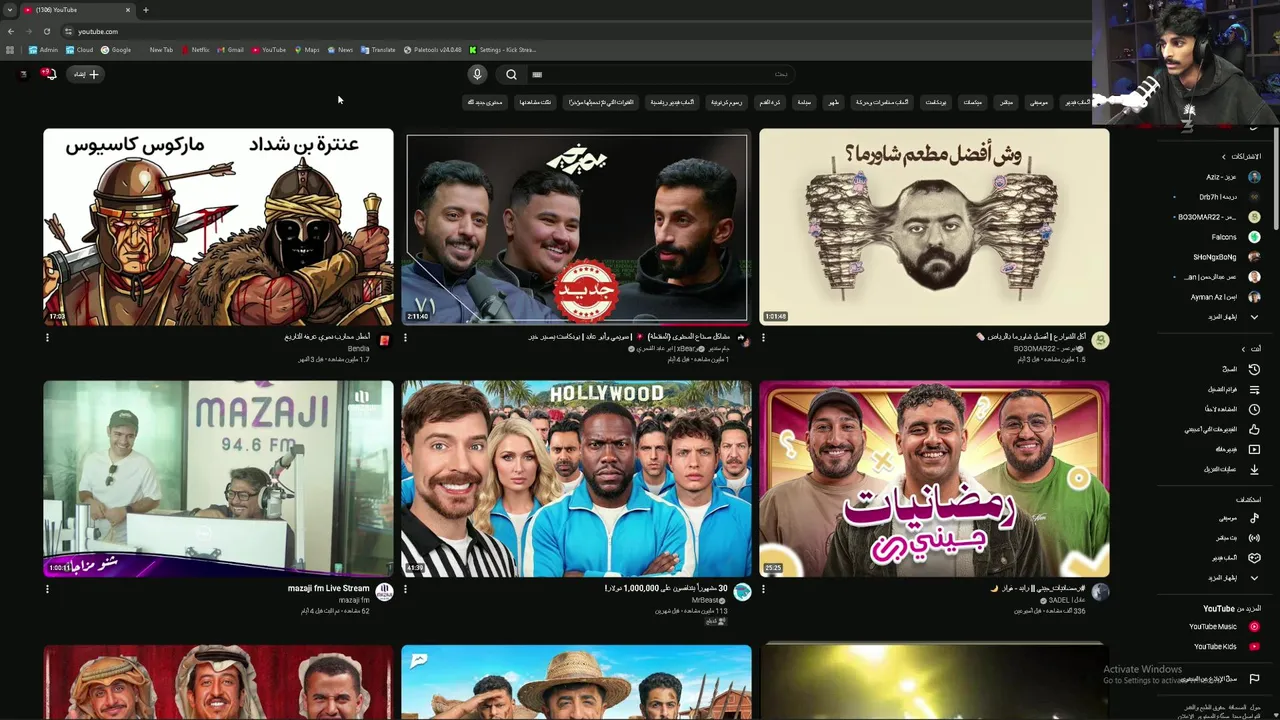Open the three-dot menu for Antarah video
The height and width of the screenshot is (720, 1280).
(47, 338)
